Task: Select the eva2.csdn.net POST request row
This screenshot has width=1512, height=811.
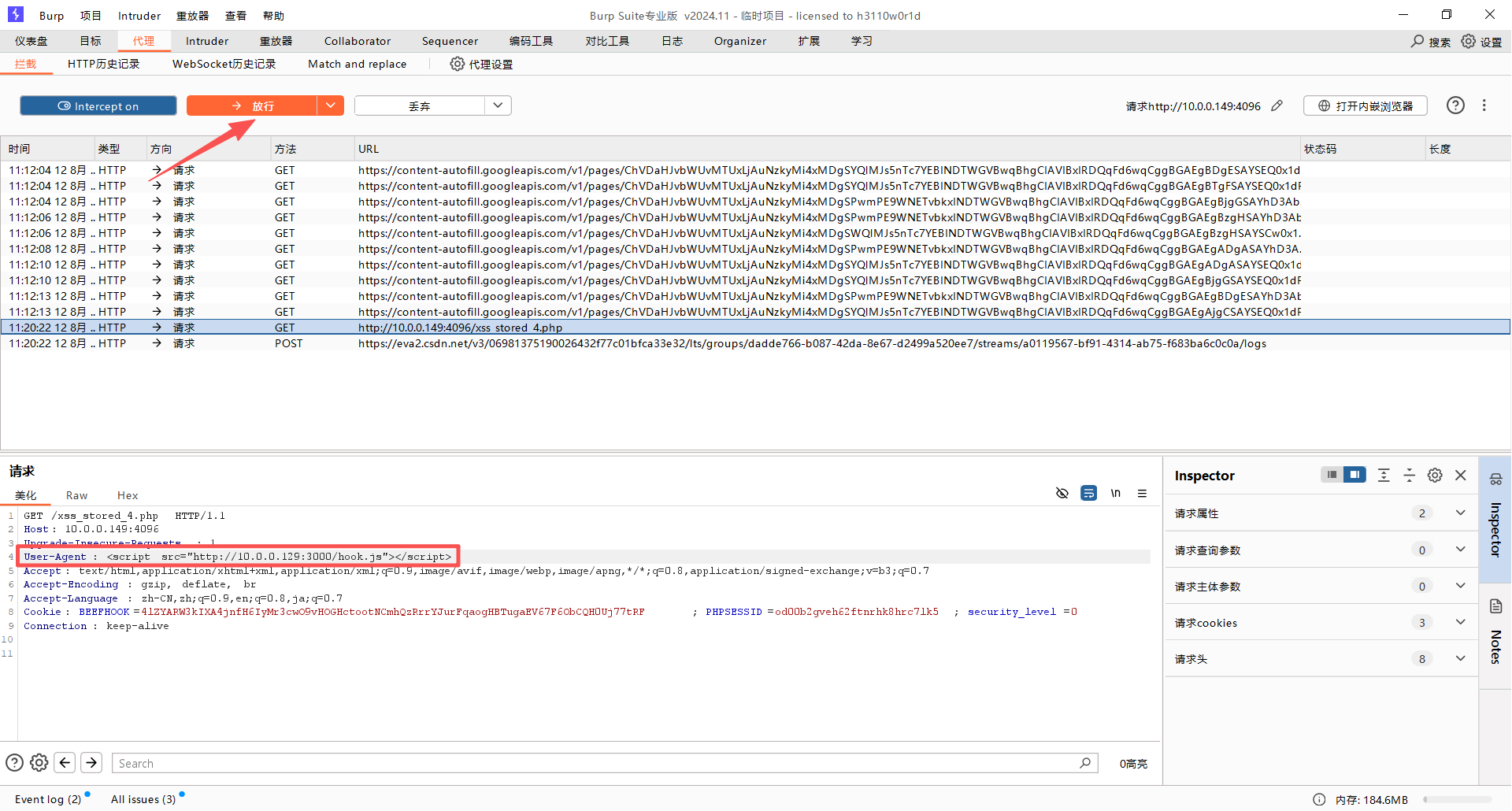Action: tap(755, 343)
